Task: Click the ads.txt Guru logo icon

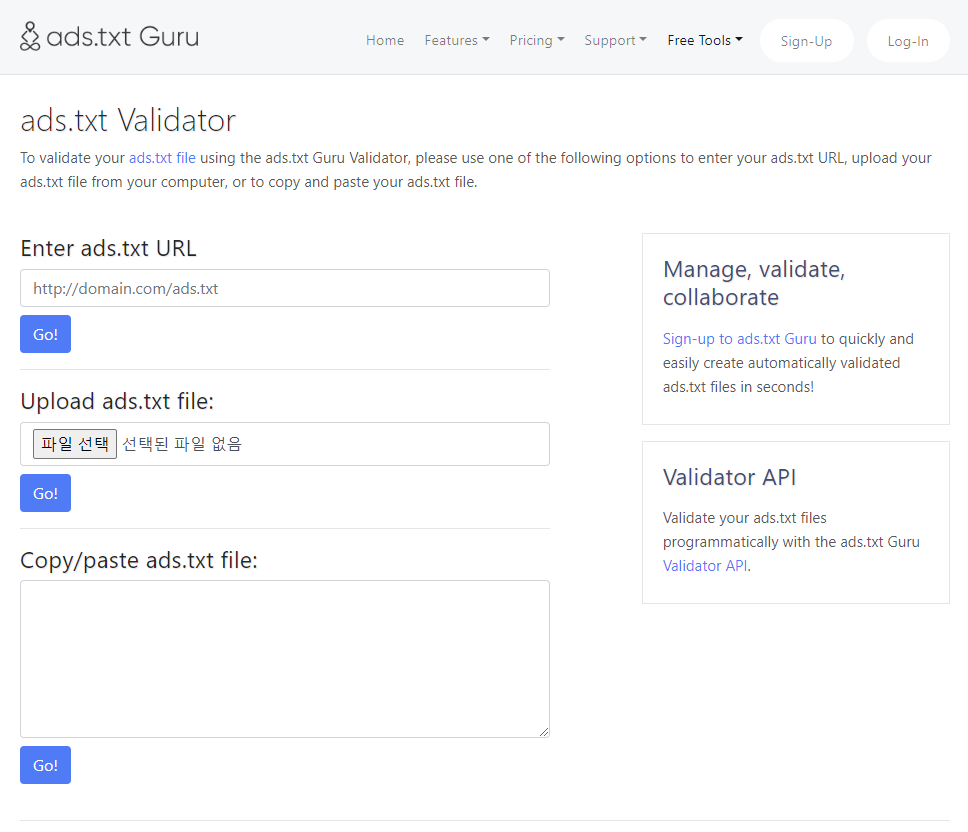Action: (x=30, y=36)
